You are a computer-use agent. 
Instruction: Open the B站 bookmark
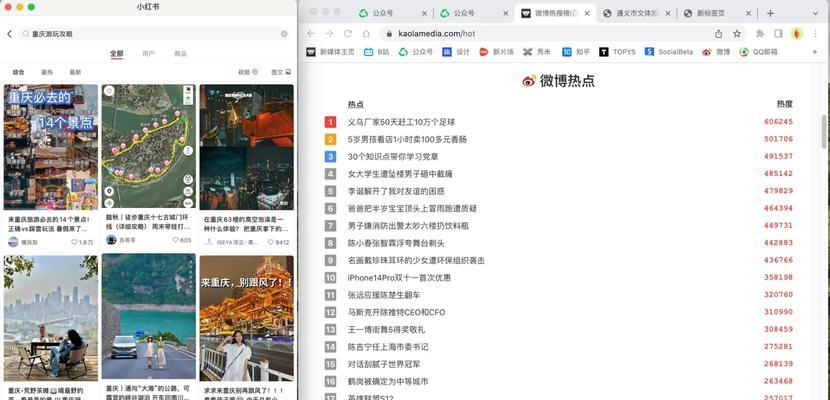[x=376, y=52]
